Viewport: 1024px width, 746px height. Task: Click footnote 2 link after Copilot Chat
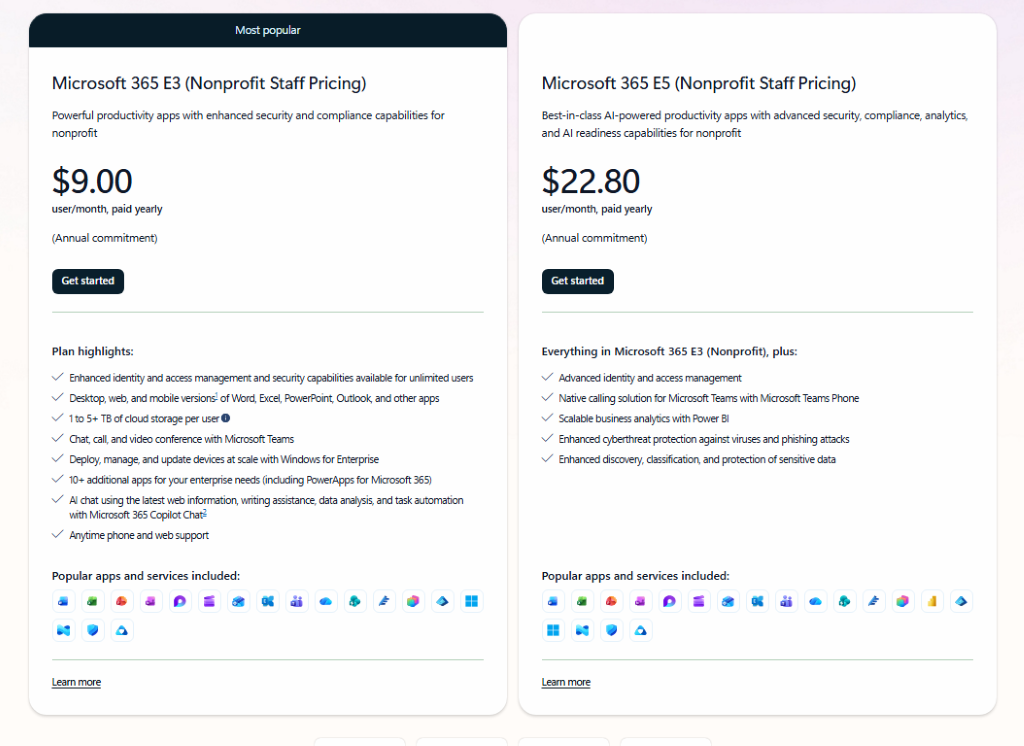pos(205,513)
